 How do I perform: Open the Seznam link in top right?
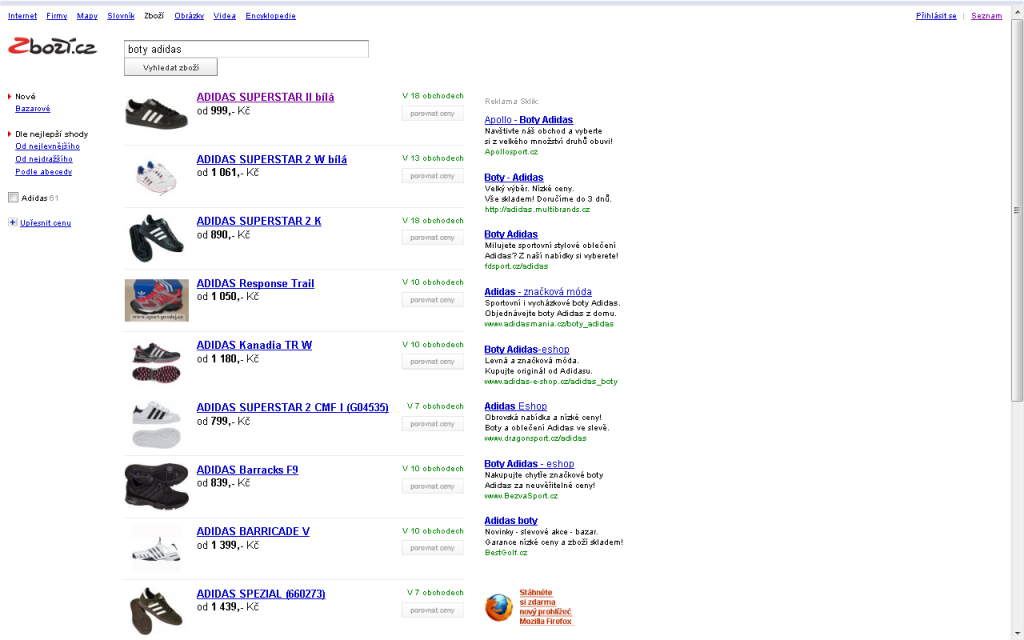click(x=986, y=16)
